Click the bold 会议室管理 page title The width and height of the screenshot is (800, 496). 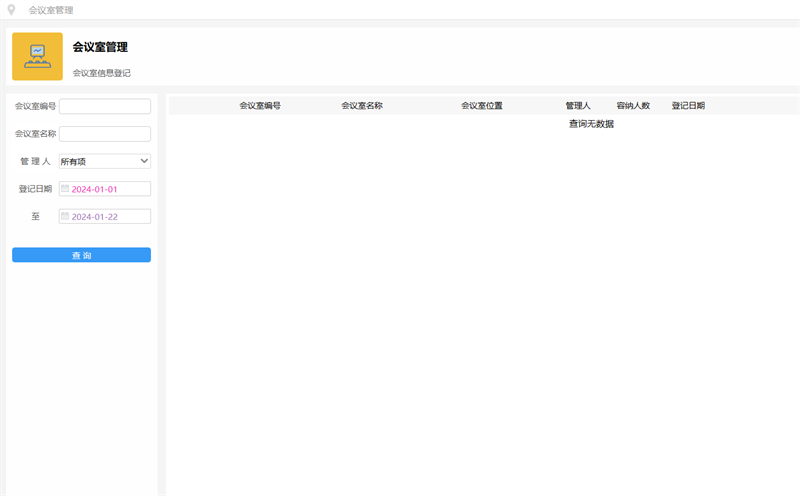[100, 47]
